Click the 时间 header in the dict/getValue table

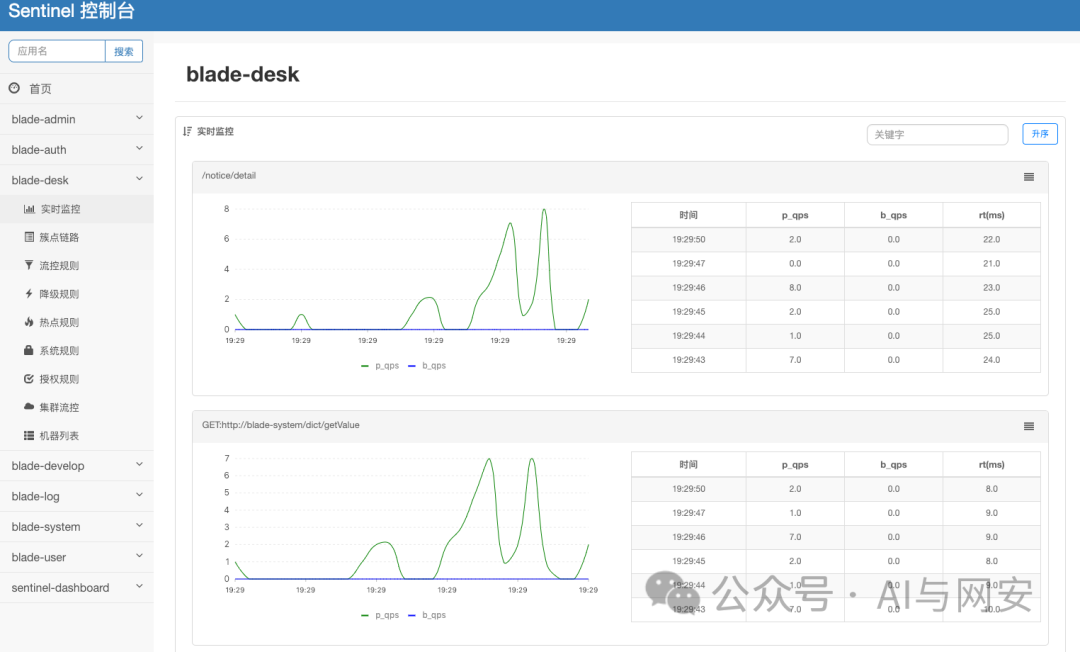689,465
